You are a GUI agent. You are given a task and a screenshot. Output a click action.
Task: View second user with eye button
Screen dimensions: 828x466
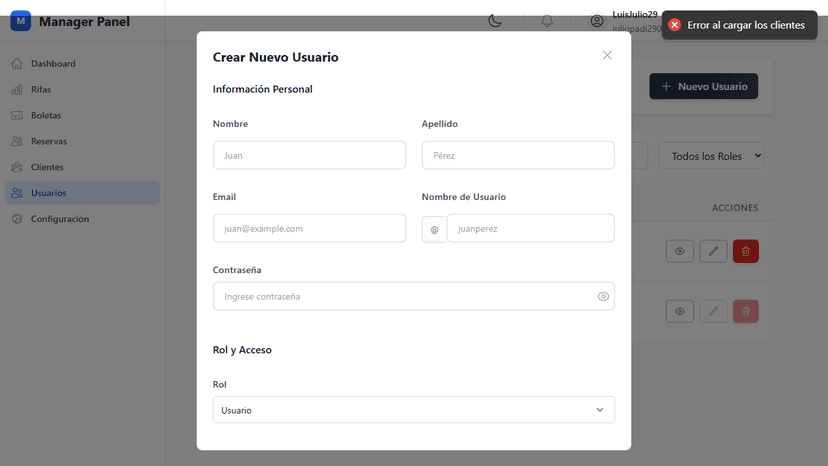click(x=679, y=311)
